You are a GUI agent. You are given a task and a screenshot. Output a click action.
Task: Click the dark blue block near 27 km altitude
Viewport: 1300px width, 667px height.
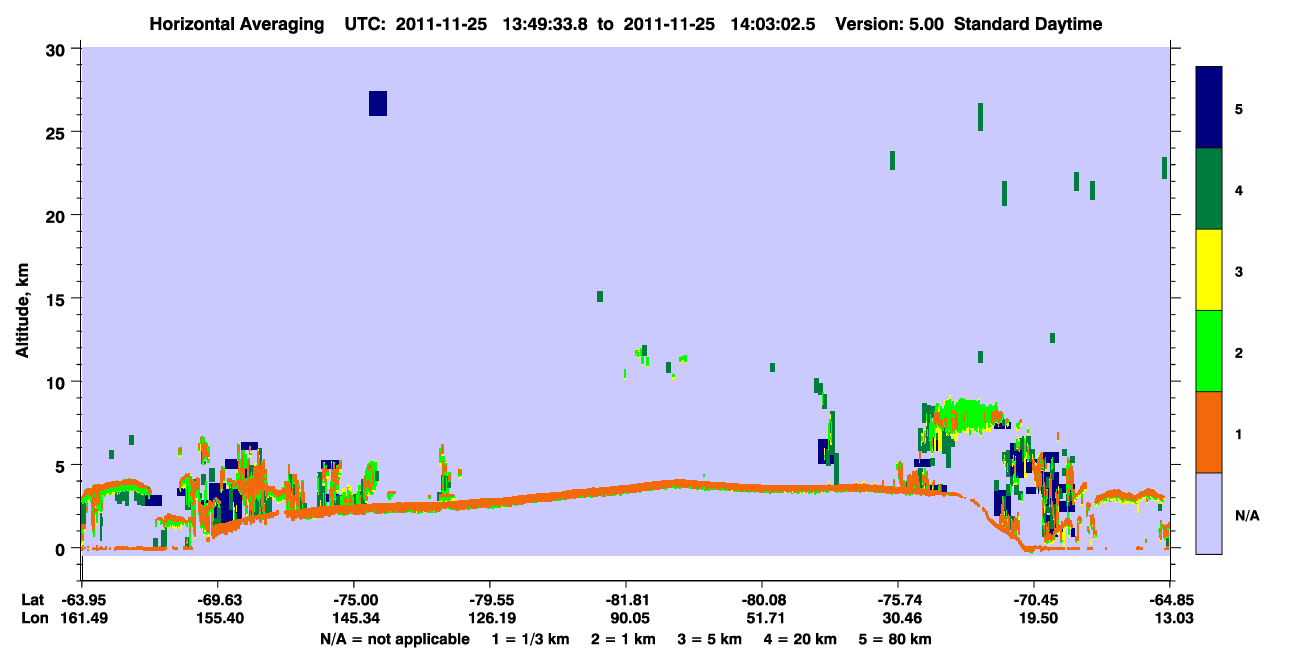378,103
